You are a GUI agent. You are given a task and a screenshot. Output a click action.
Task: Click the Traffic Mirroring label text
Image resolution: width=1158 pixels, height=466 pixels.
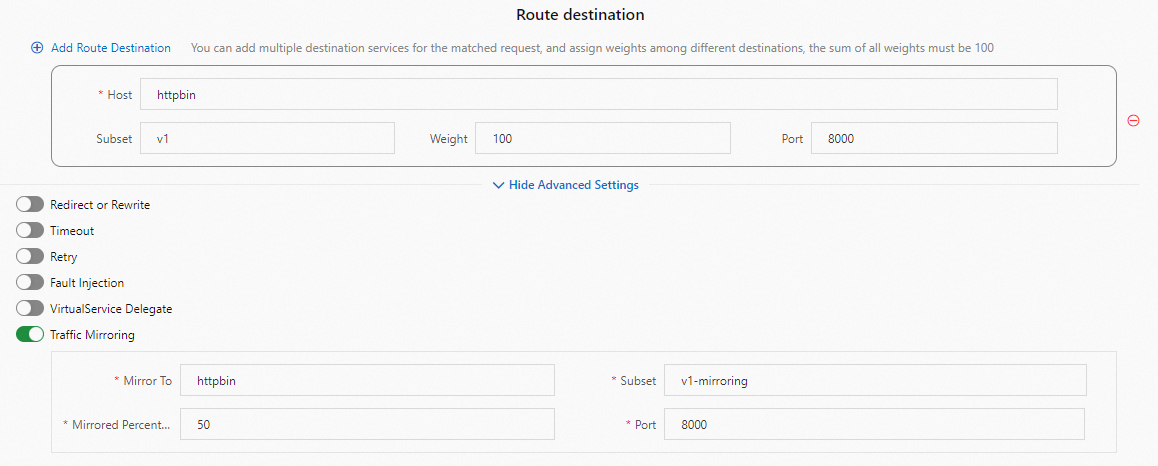(x=92, y=335)
